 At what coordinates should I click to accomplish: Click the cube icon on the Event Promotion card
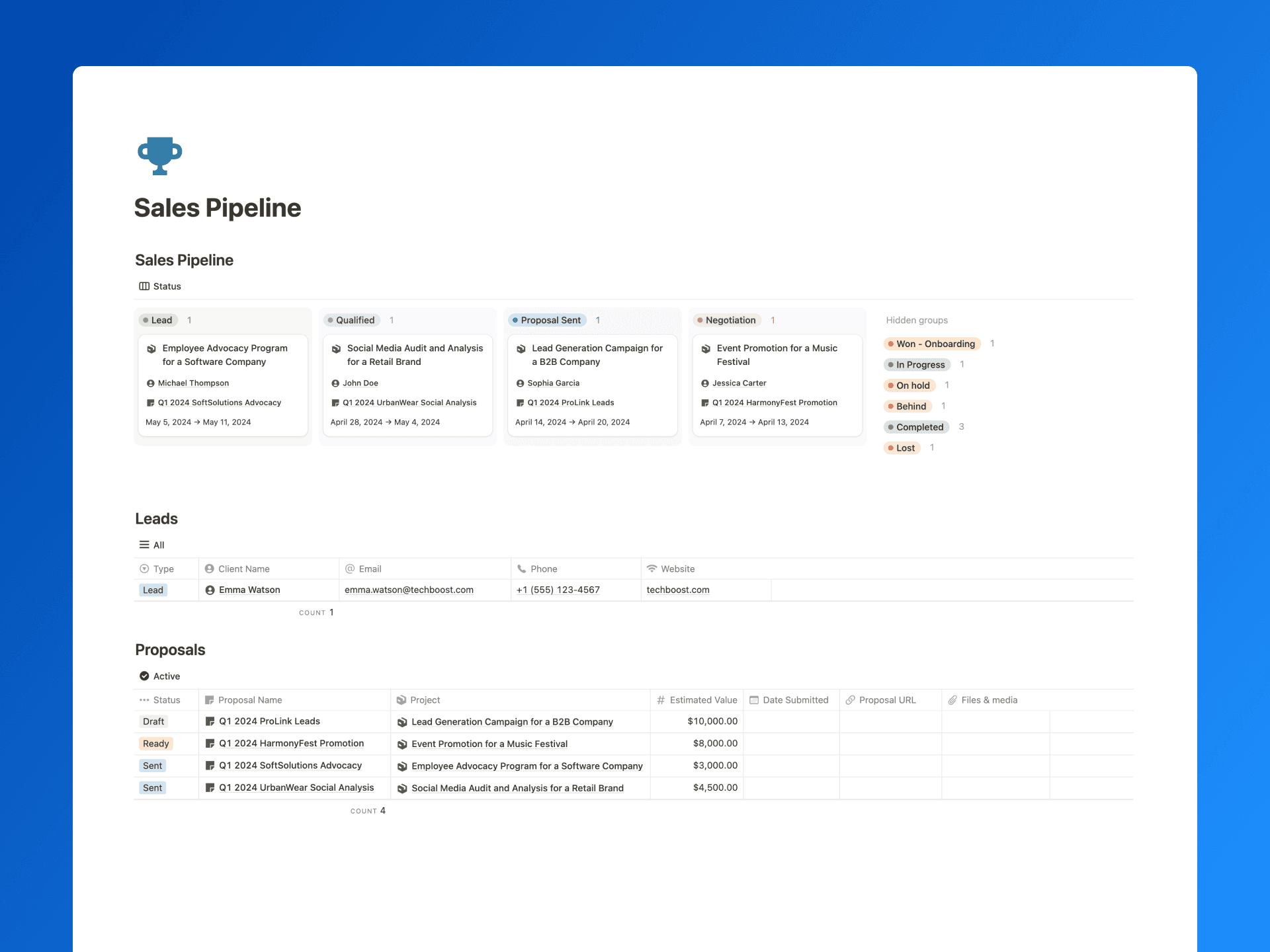coord(706,349)
